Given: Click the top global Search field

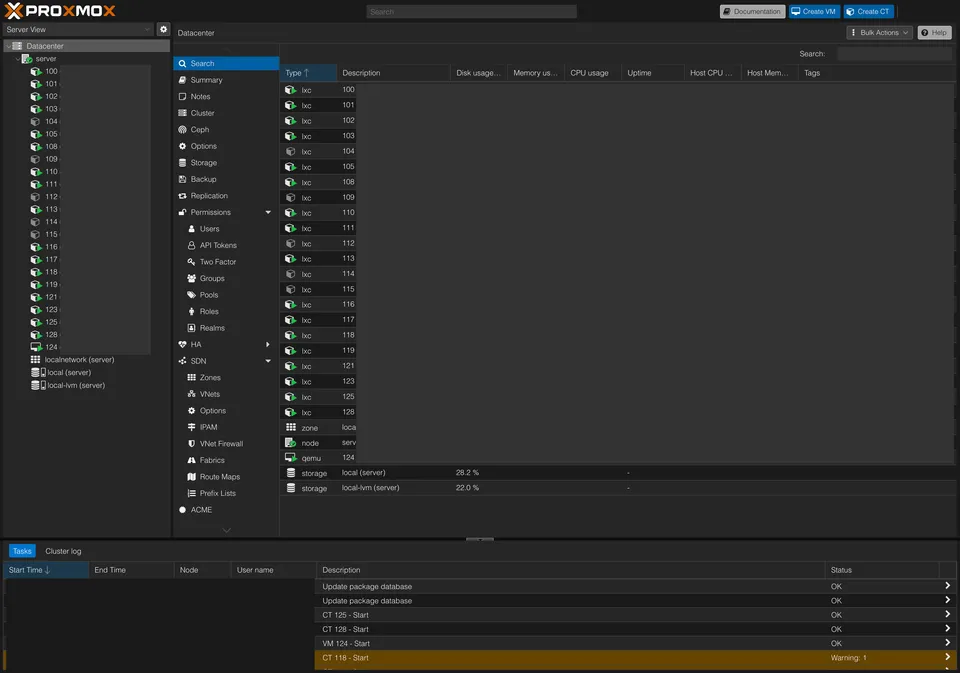Looking at the screenshot, I should coord(471,12).
